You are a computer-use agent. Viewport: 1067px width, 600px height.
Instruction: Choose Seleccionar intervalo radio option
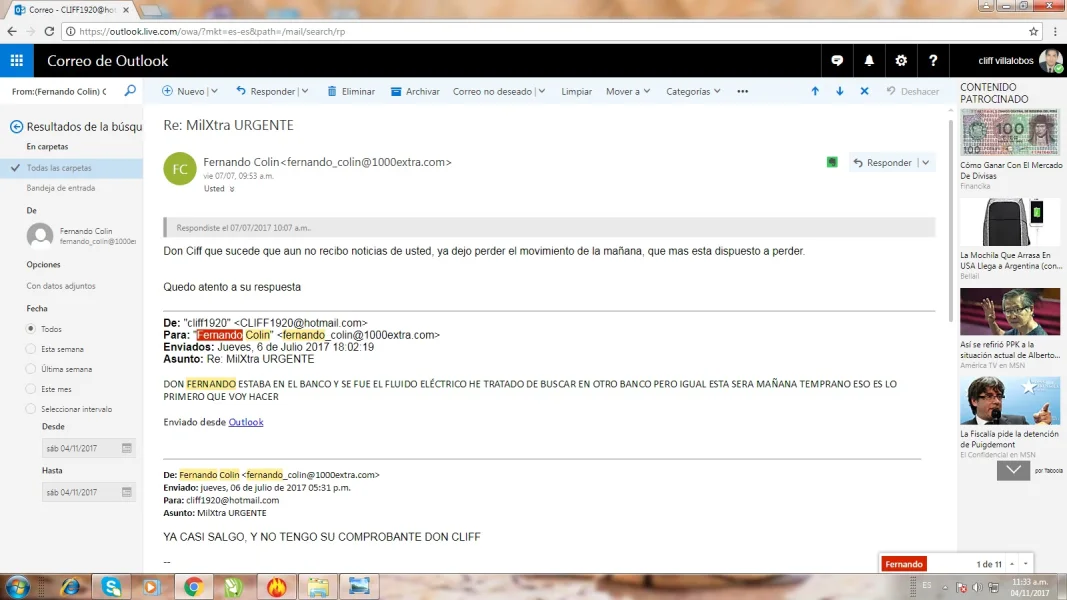pyautogui.click(x=31, y=409)
